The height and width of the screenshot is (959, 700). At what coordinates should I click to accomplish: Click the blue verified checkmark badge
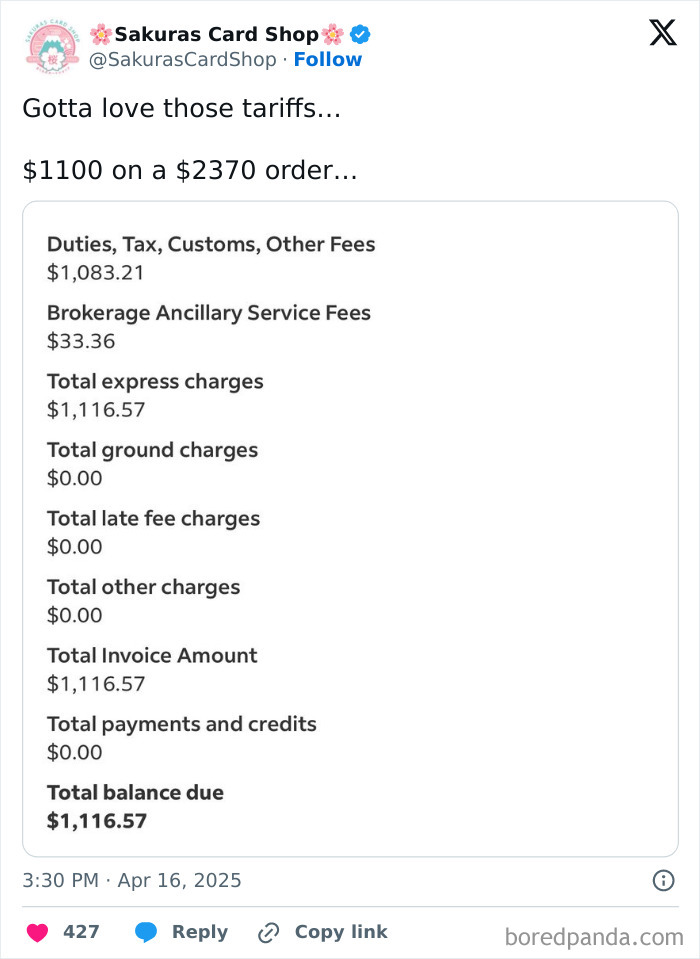pos(359,32)
